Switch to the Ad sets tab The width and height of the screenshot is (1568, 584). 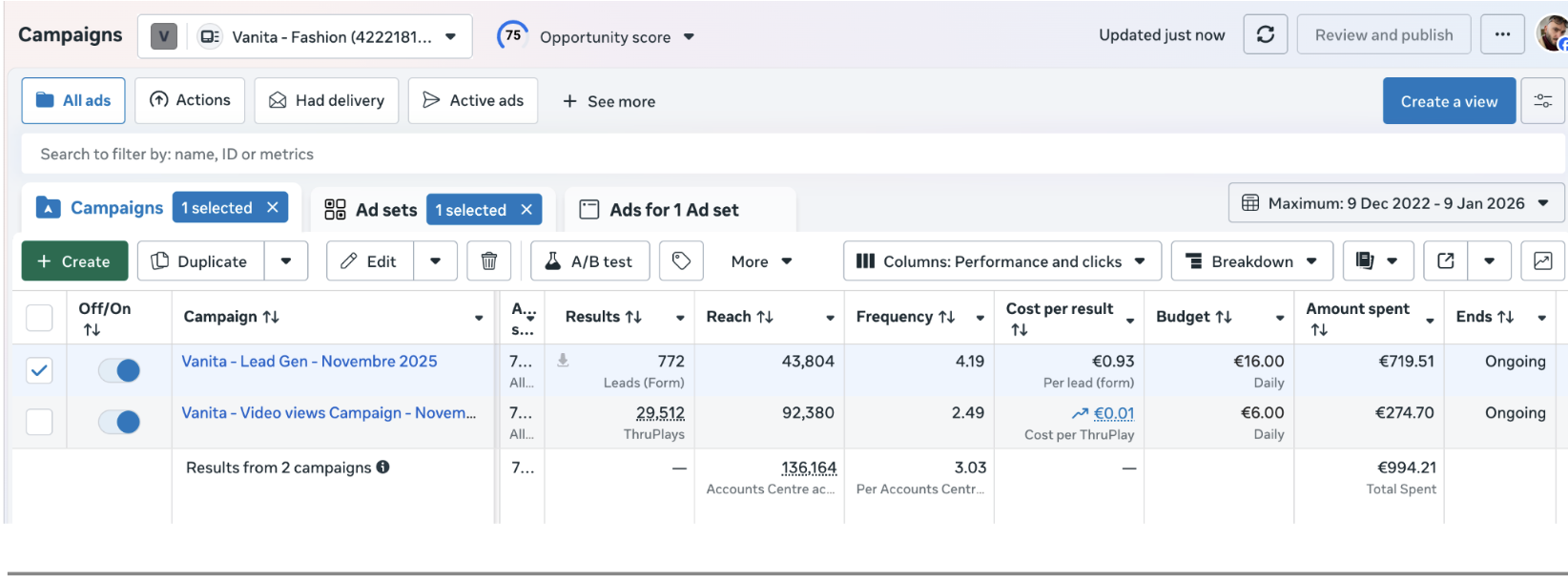point(386,210)
